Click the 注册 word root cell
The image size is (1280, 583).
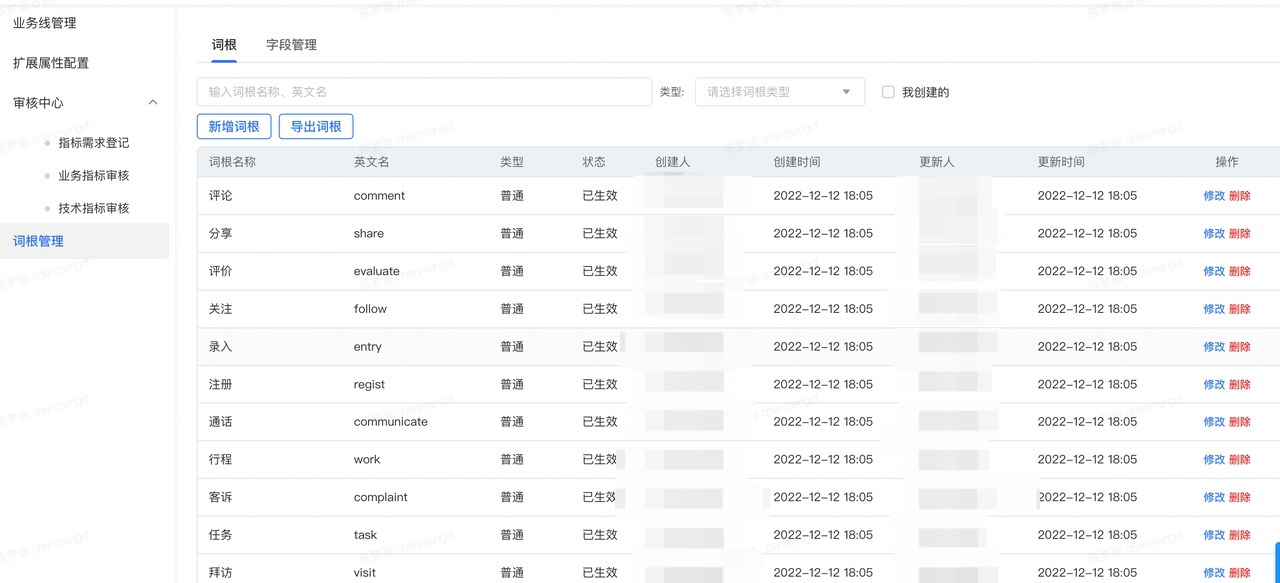coord(220,385)
